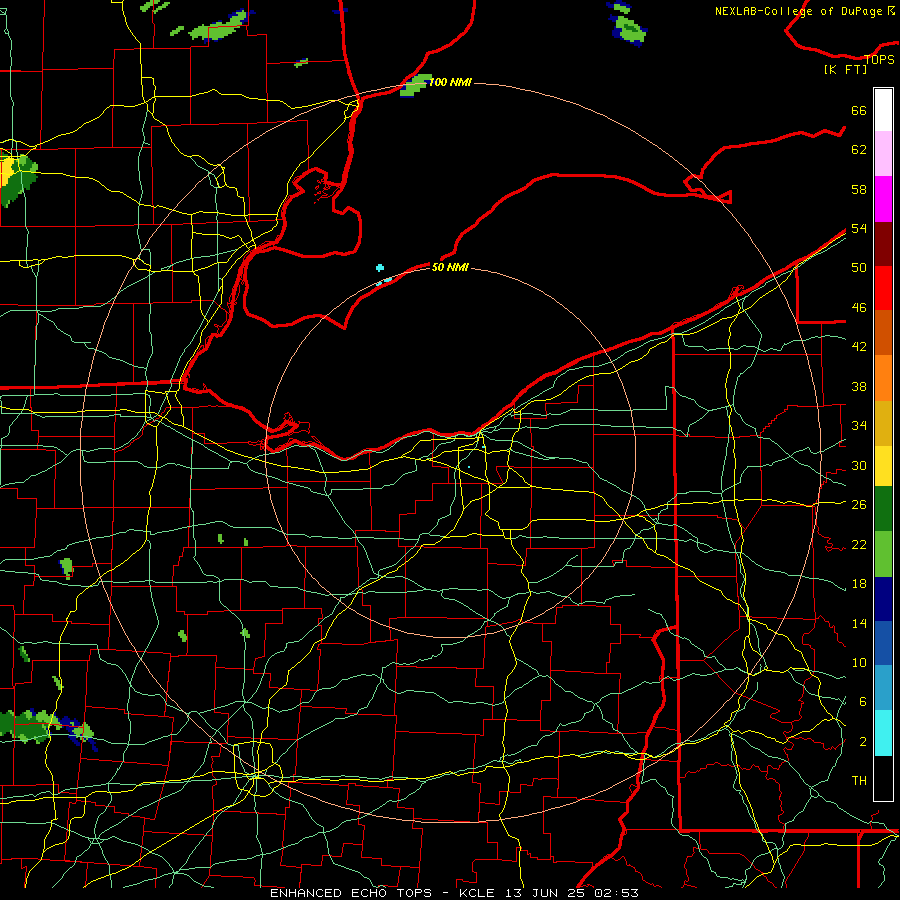Click the legend value "66"
Screen dimensions: 900x900
point(859,110)
